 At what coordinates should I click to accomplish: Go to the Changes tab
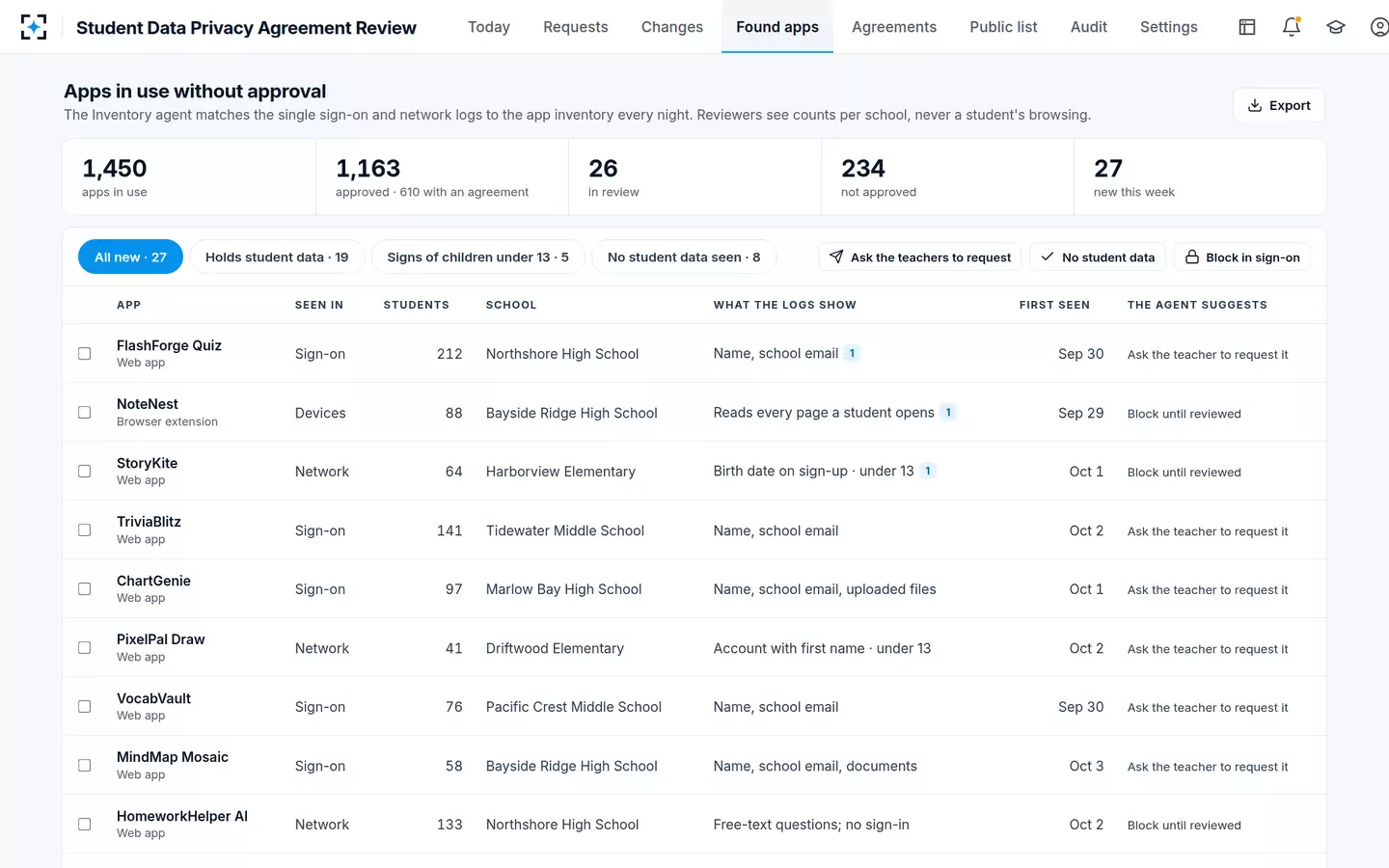click(672, 27)
